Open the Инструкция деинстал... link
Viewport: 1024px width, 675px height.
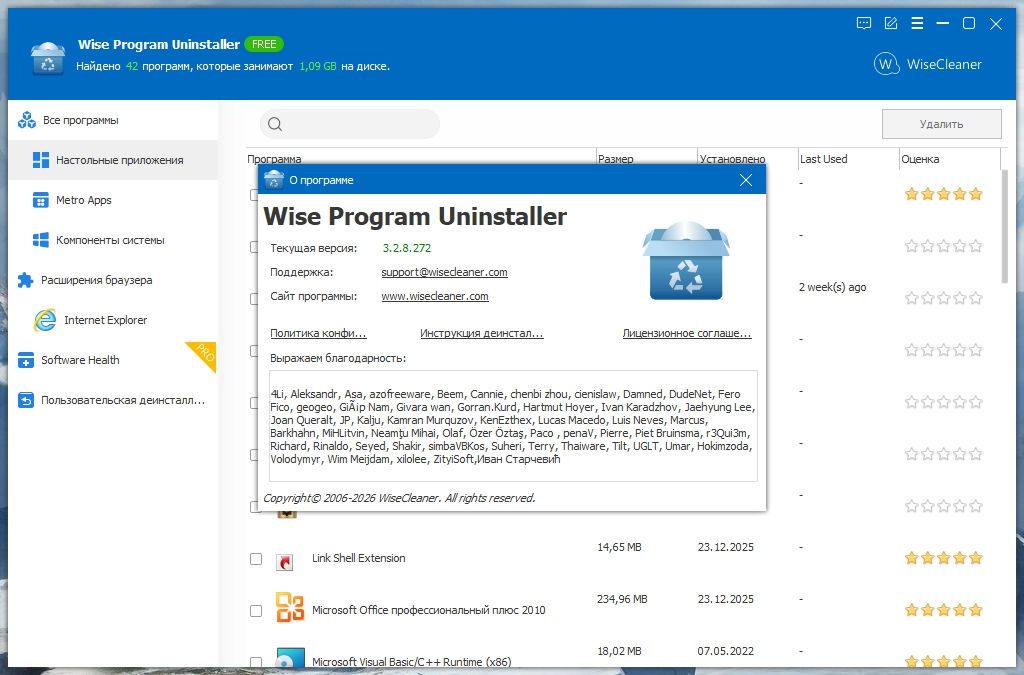click(481, 333)
